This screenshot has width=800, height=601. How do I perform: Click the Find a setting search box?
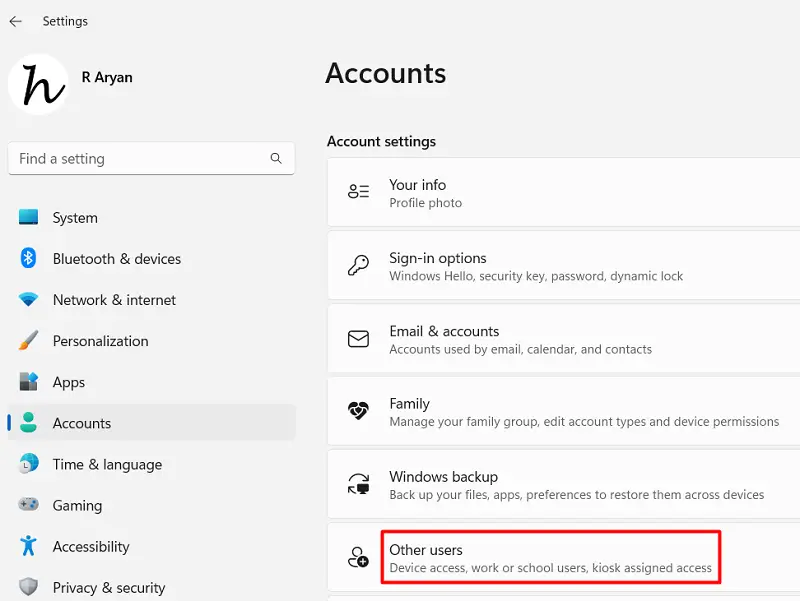click(150, 158)
